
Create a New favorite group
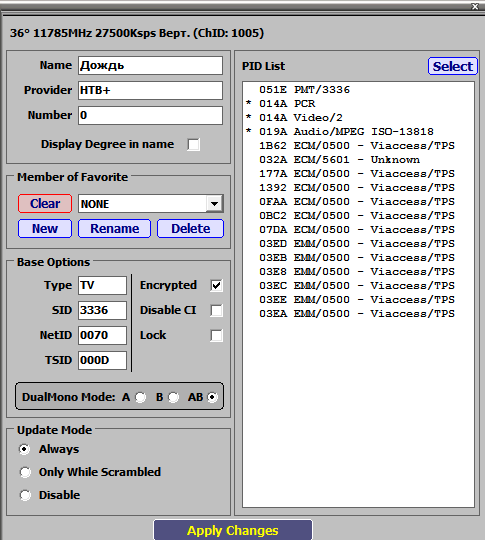(45, 229)
